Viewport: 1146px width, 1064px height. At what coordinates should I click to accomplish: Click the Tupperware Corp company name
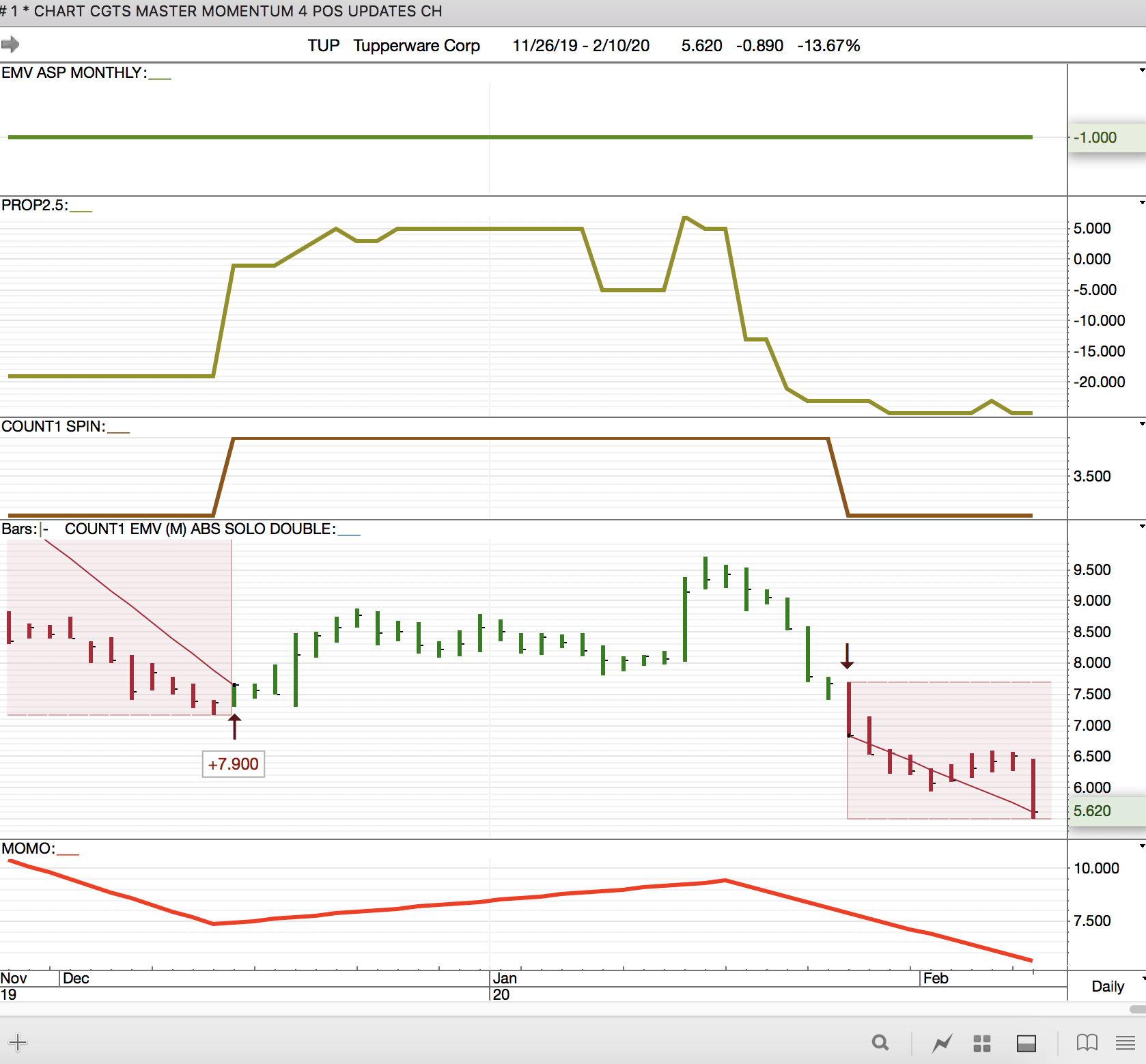point(417,46)
